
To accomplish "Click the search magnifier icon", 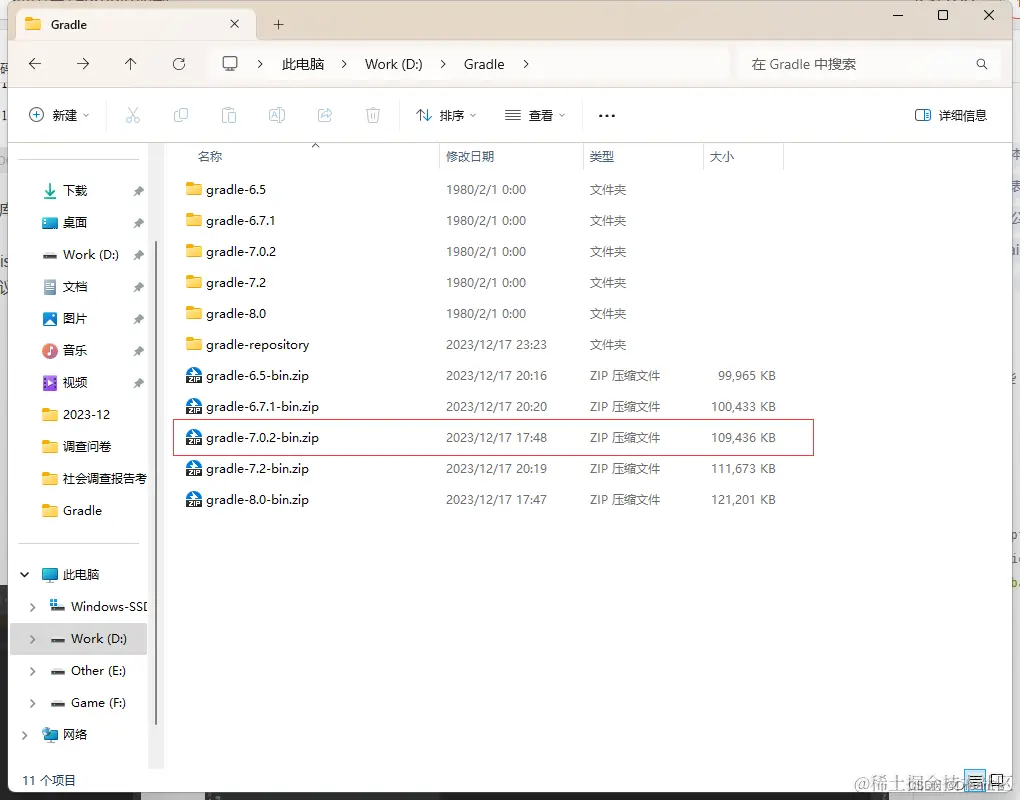I will pyautogui.click(x=982, y=64).
